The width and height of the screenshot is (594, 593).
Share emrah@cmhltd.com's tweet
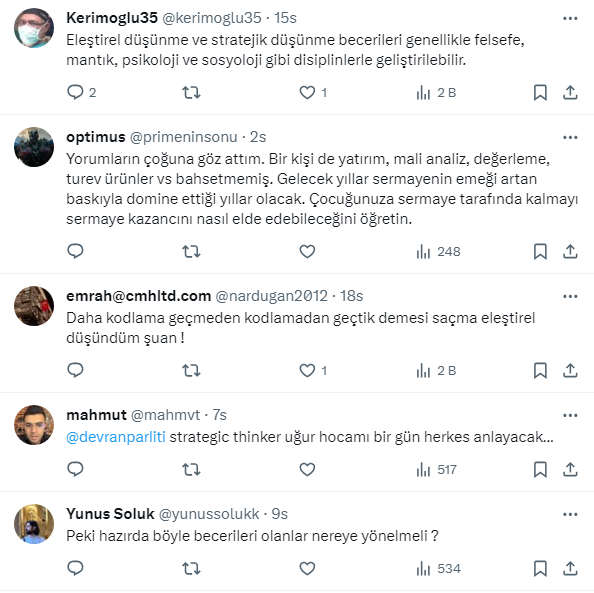(570, 371)
